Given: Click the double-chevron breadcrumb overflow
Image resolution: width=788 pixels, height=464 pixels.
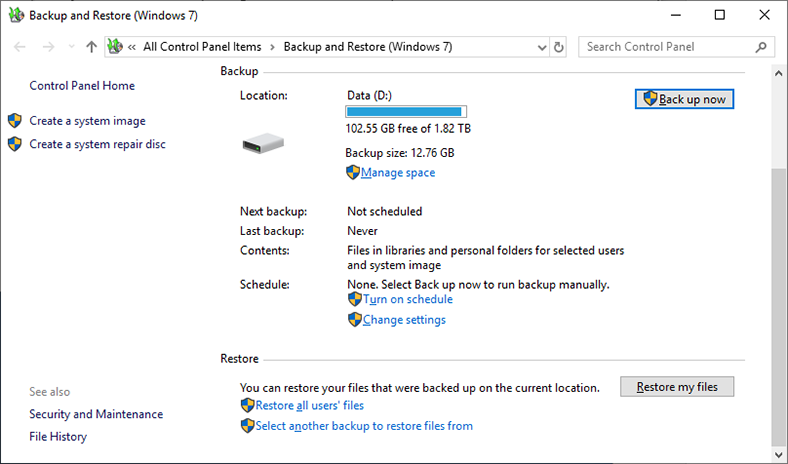Looking at the screenshot, I should tap(132, 47).
